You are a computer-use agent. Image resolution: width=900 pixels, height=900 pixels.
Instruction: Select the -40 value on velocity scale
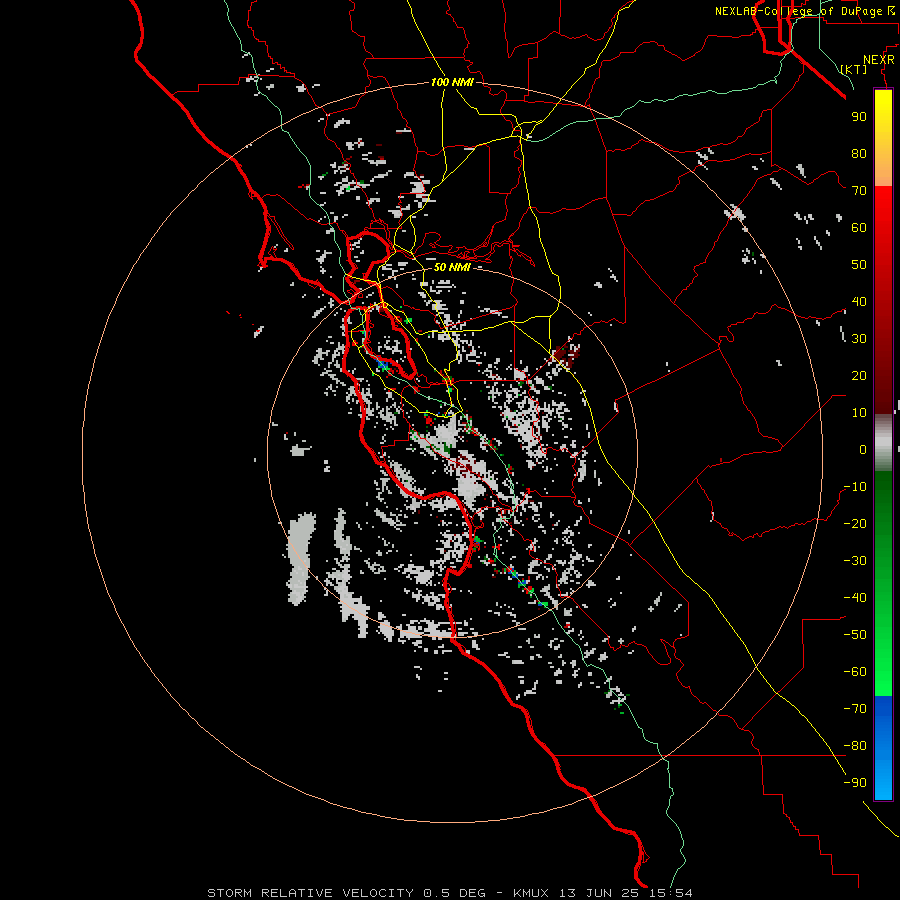point(855,598)
